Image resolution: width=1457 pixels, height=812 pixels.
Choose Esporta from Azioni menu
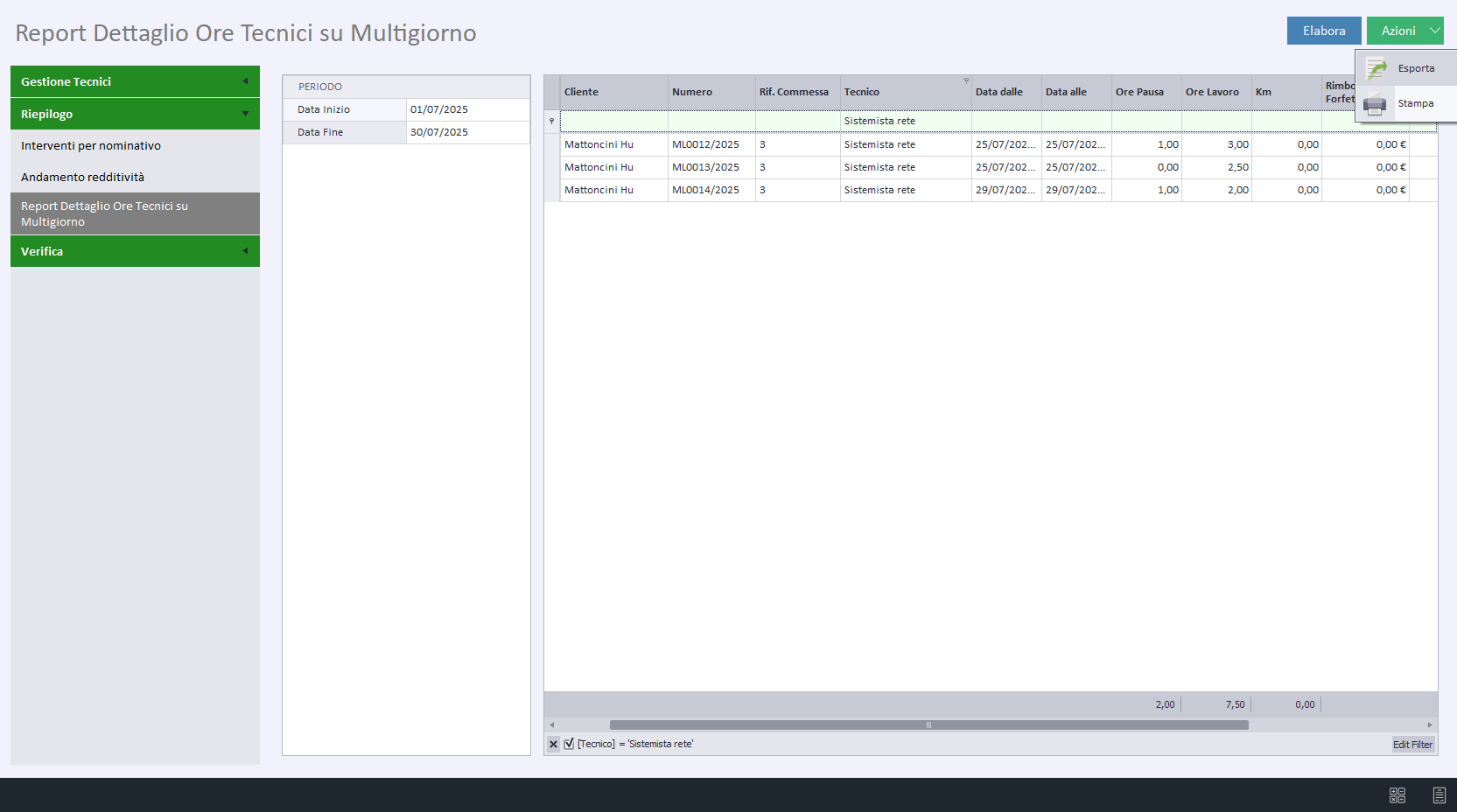(x=1406, y=68)
